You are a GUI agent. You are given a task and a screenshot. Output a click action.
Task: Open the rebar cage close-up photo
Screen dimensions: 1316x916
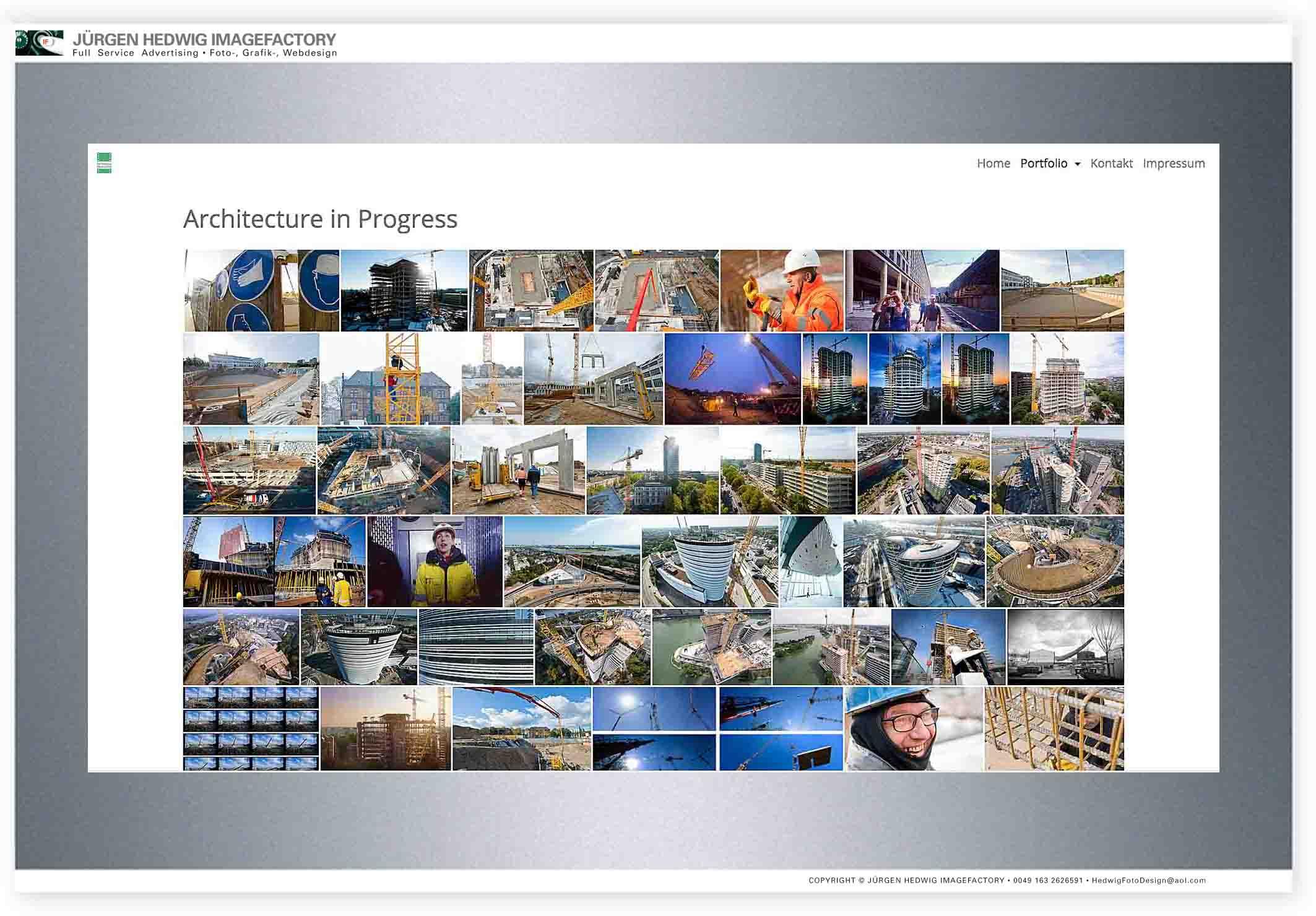tap(1054, 728)
